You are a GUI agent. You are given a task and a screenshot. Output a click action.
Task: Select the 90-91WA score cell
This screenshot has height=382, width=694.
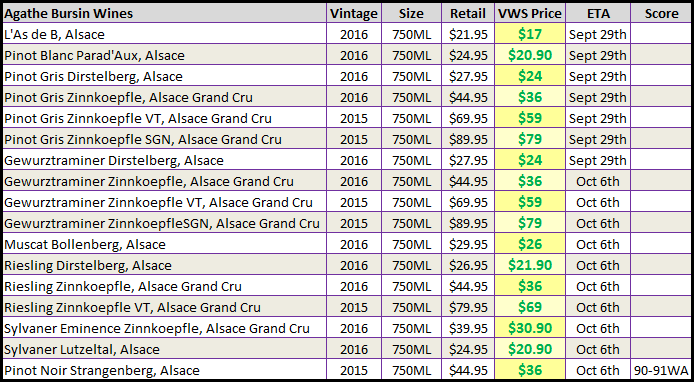tap(661, 370)
